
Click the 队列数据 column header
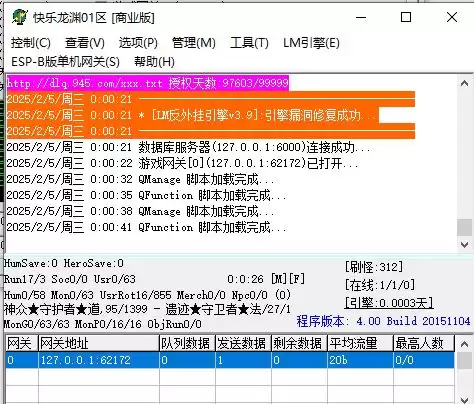[x=188, y=343]
